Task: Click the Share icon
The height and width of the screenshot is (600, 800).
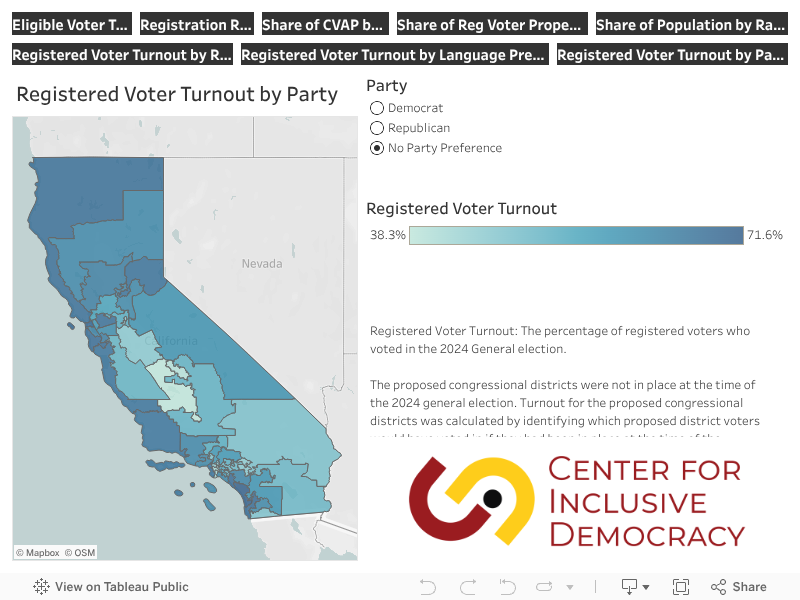Action: tap(739, 587)
